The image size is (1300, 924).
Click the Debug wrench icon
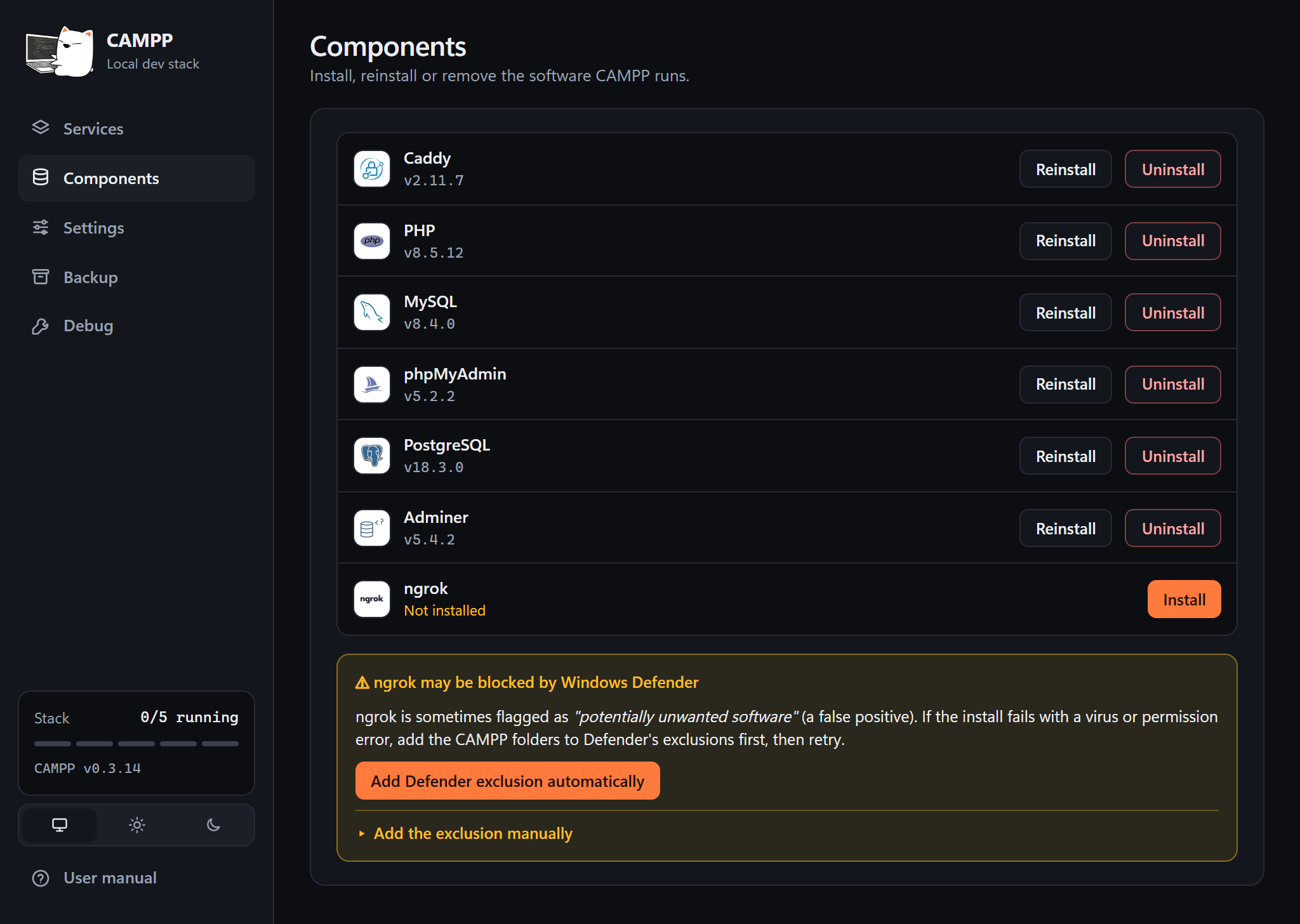coord(41,326)
